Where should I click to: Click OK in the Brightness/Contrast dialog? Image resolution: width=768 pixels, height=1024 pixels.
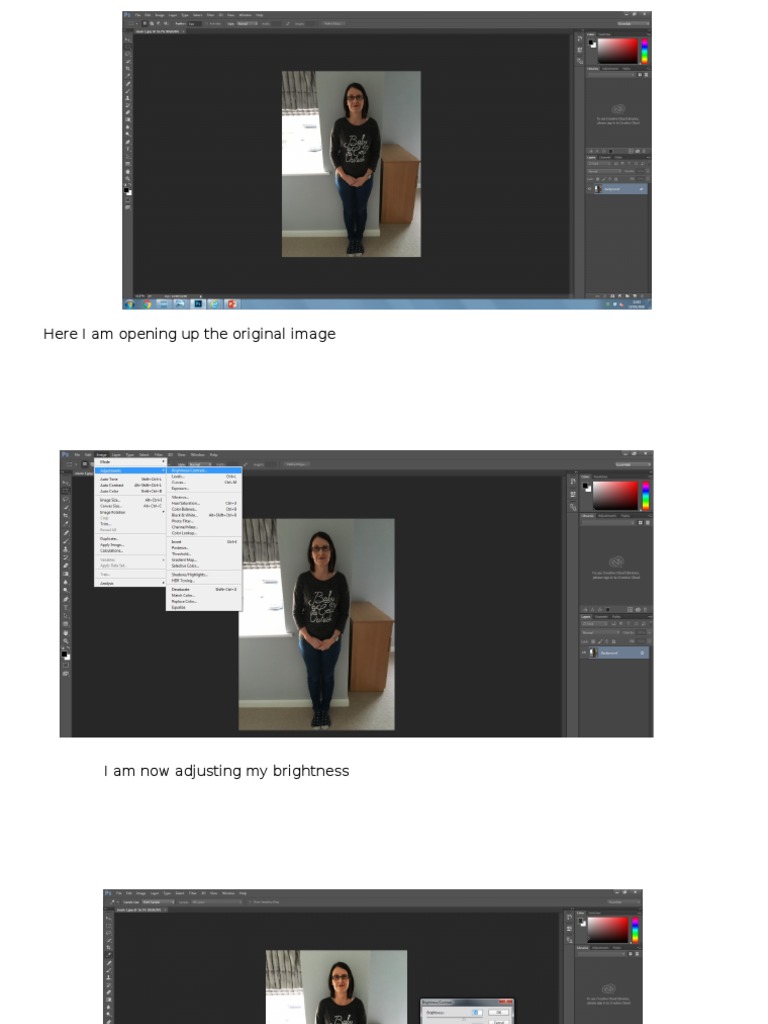click(x=498, y=1012)
